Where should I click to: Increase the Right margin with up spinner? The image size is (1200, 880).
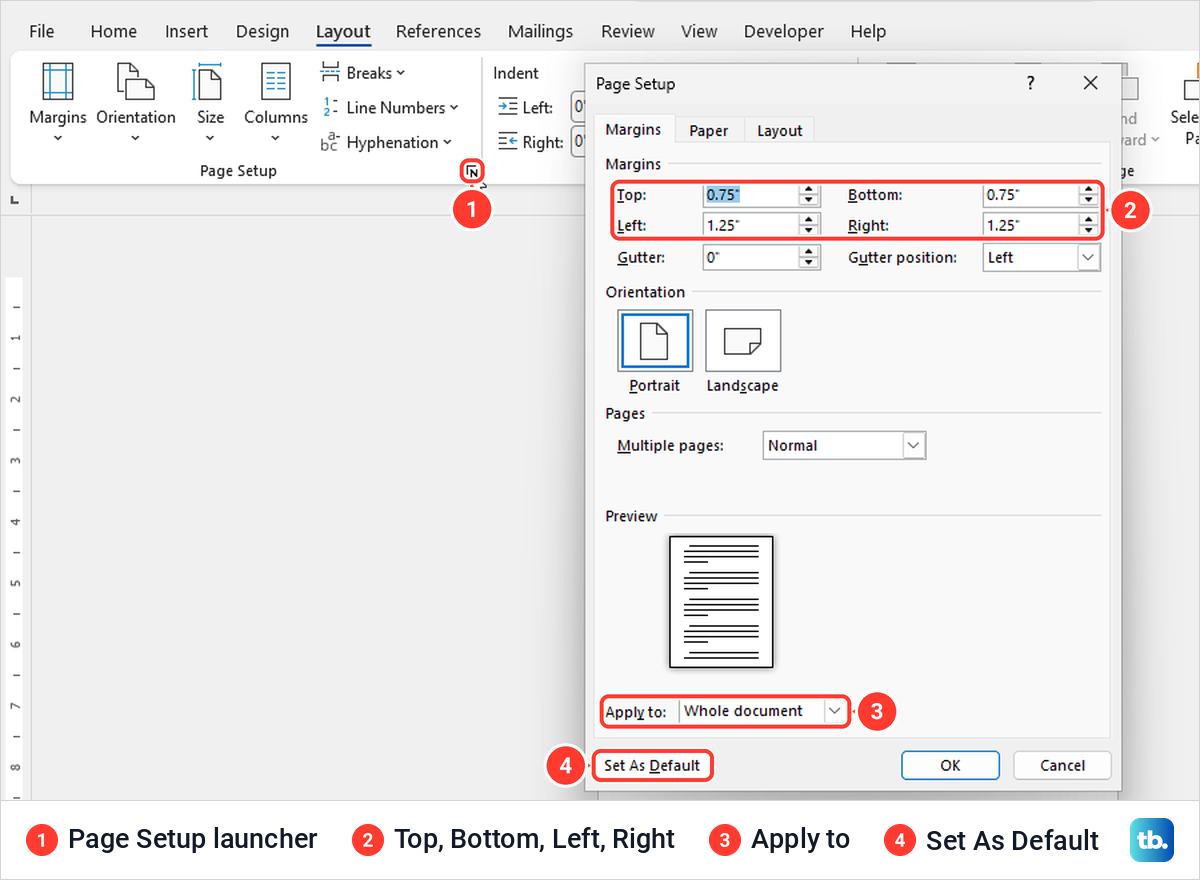click(1089, 220)
